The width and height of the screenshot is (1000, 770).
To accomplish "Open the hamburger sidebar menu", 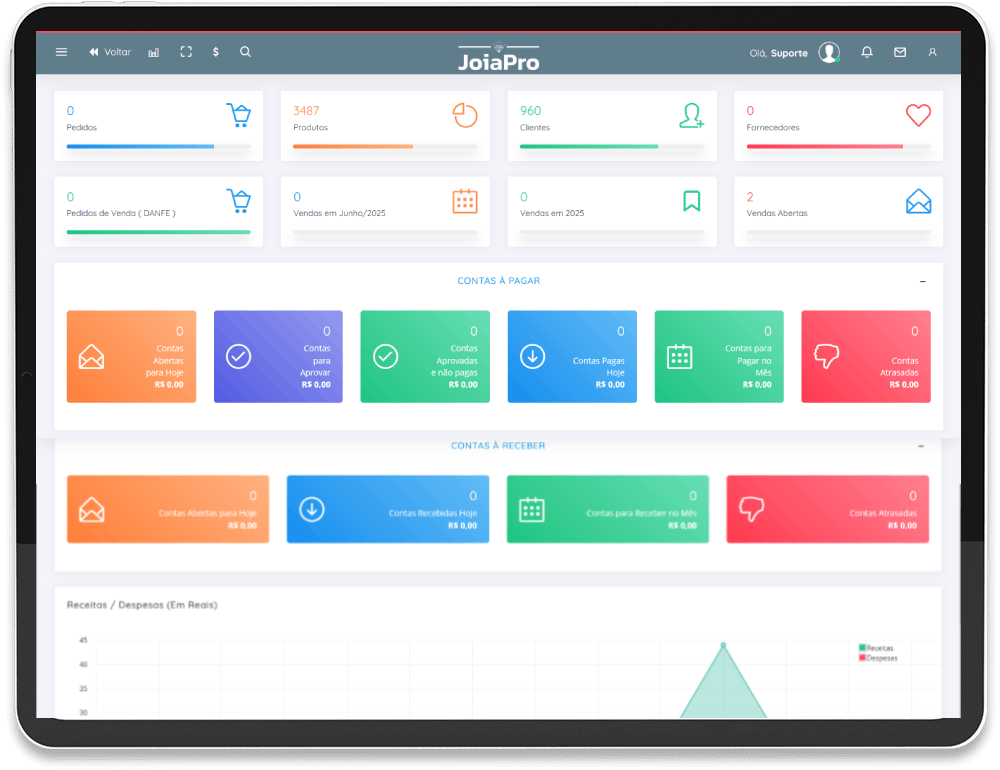I will pos(61,52).
